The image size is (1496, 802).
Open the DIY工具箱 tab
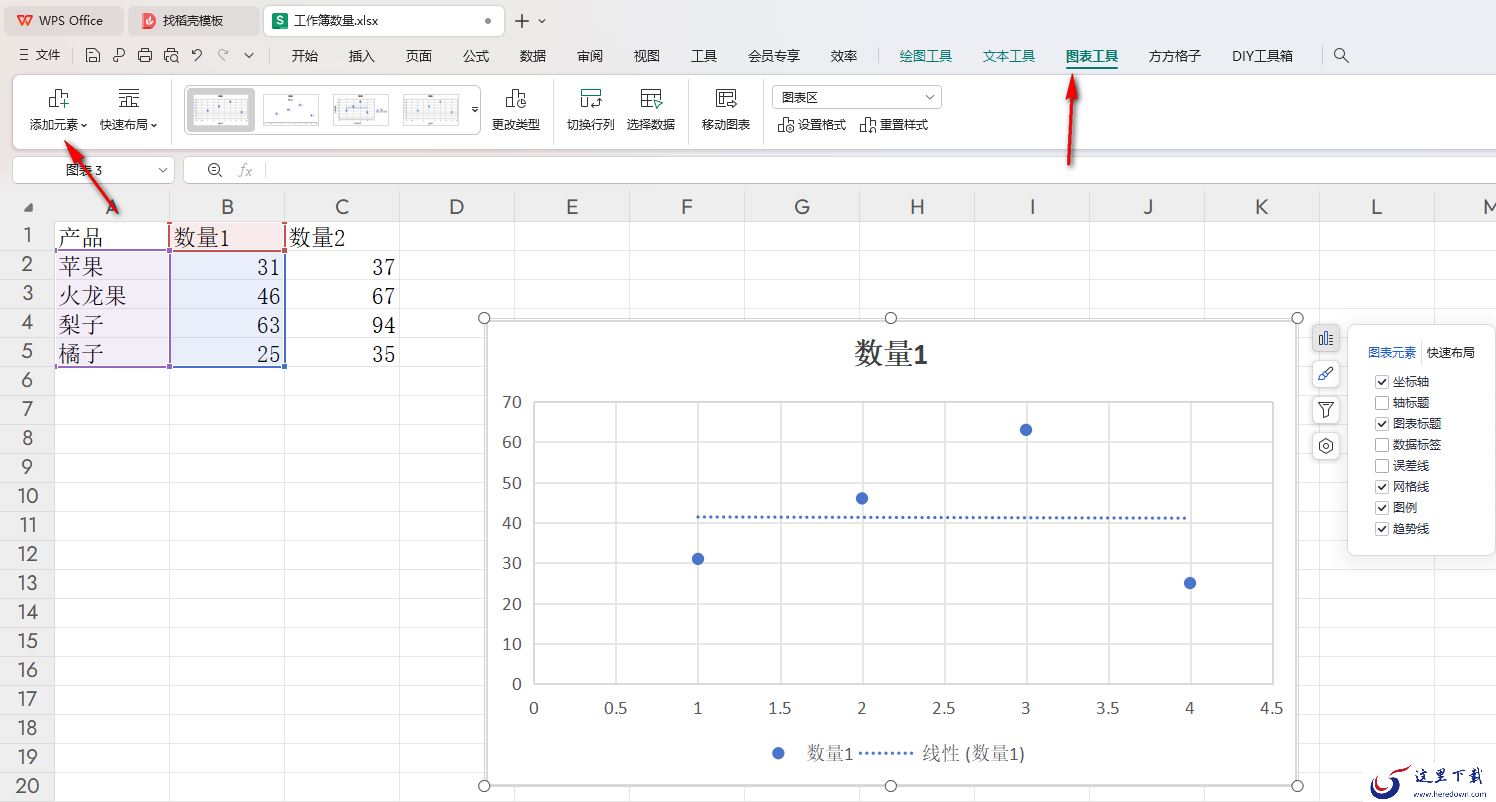(1262, 56)
